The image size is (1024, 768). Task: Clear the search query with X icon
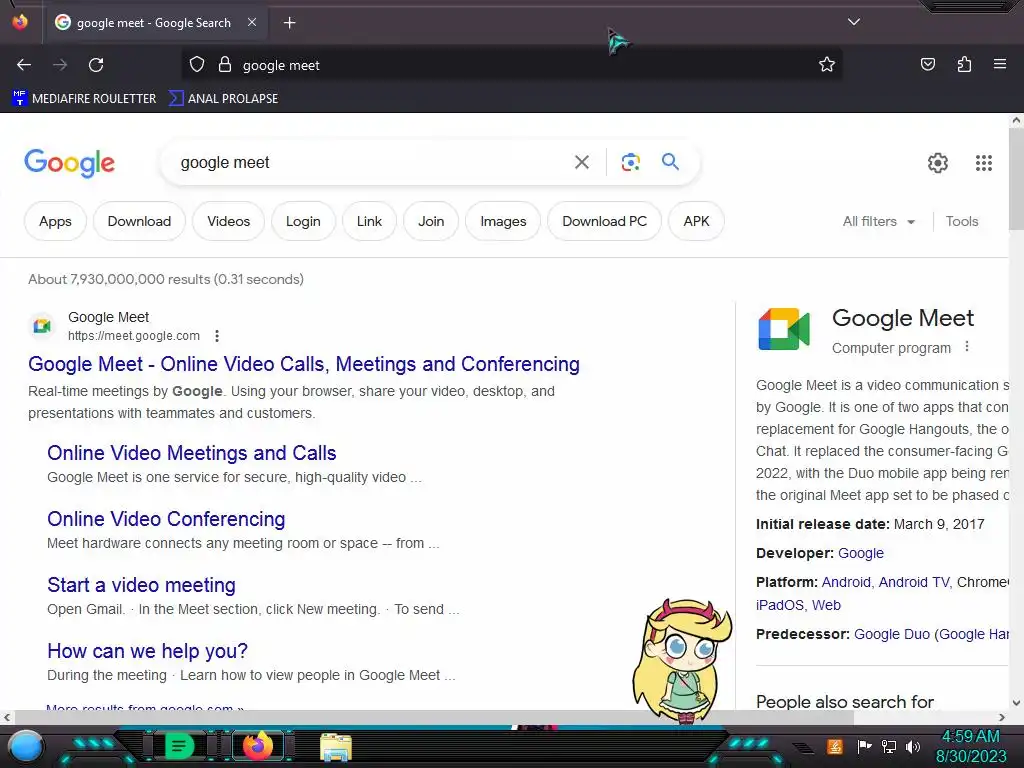tap(581, 162)
